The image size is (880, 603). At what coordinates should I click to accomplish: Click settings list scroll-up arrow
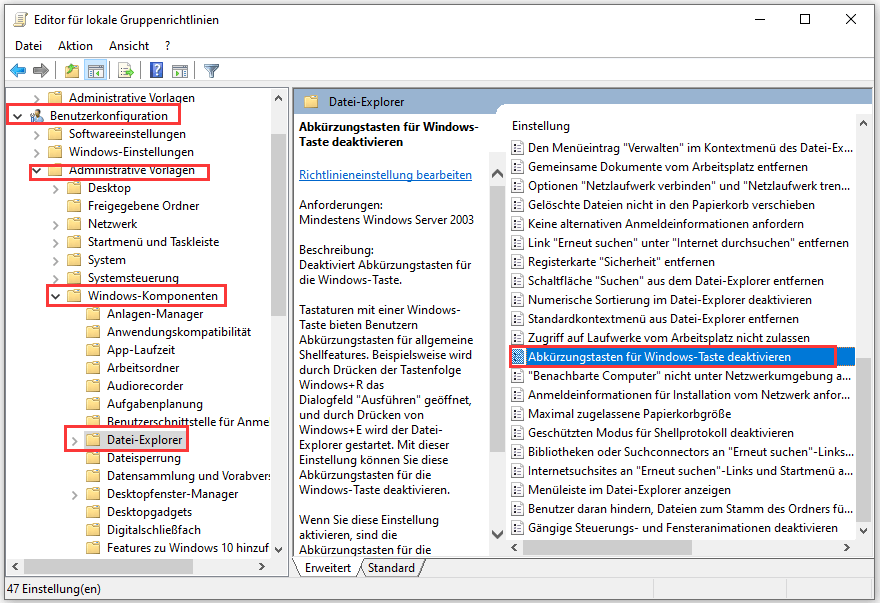(863, 124)
